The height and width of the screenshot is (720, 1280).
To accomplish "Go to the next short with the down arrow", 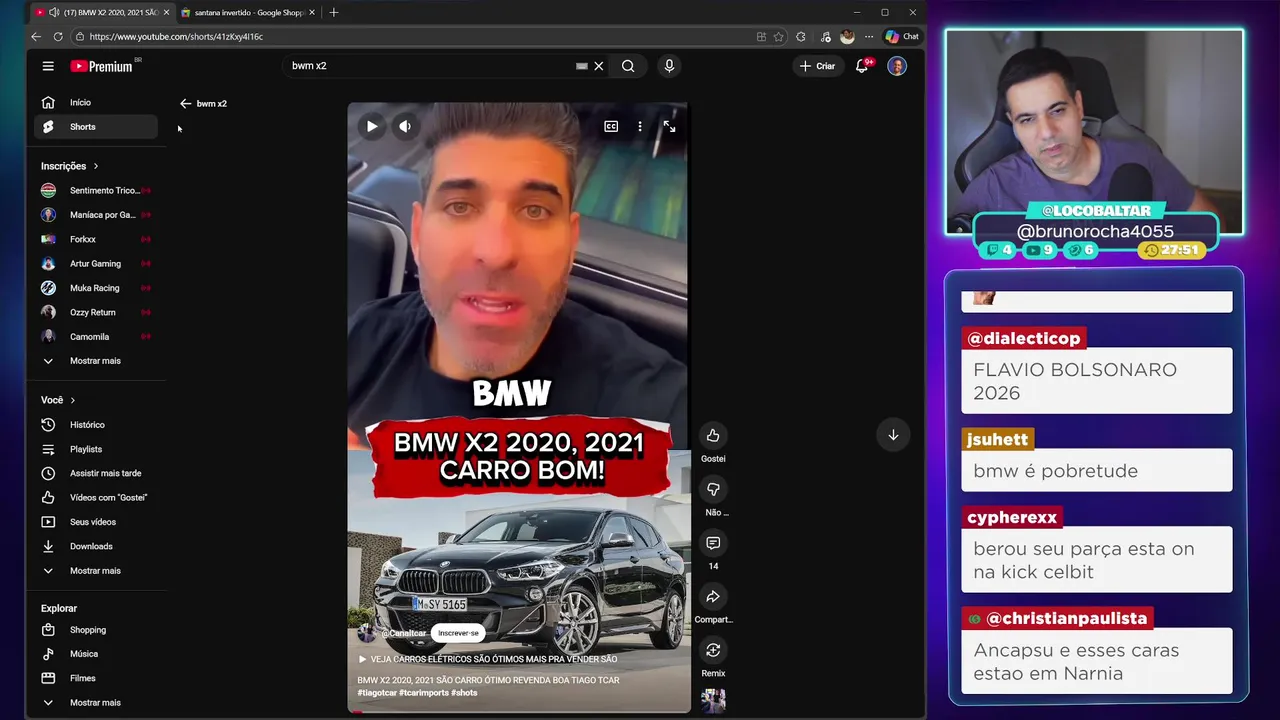I will click(893, 435).
